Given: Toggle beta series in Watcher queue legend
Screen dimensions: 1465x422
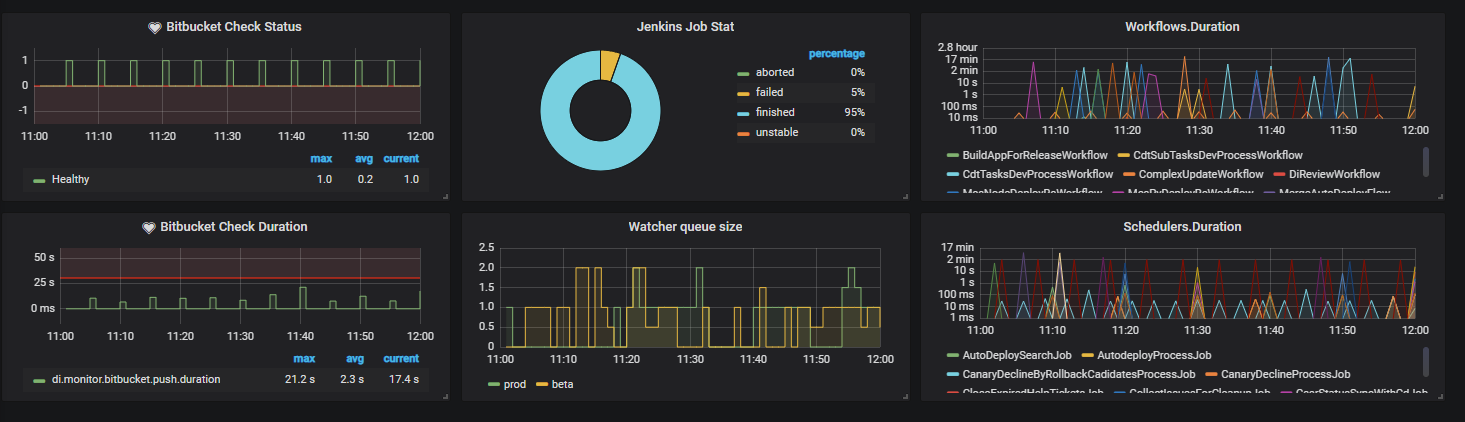Looking at the screenshot, I should tap(562, 384).
